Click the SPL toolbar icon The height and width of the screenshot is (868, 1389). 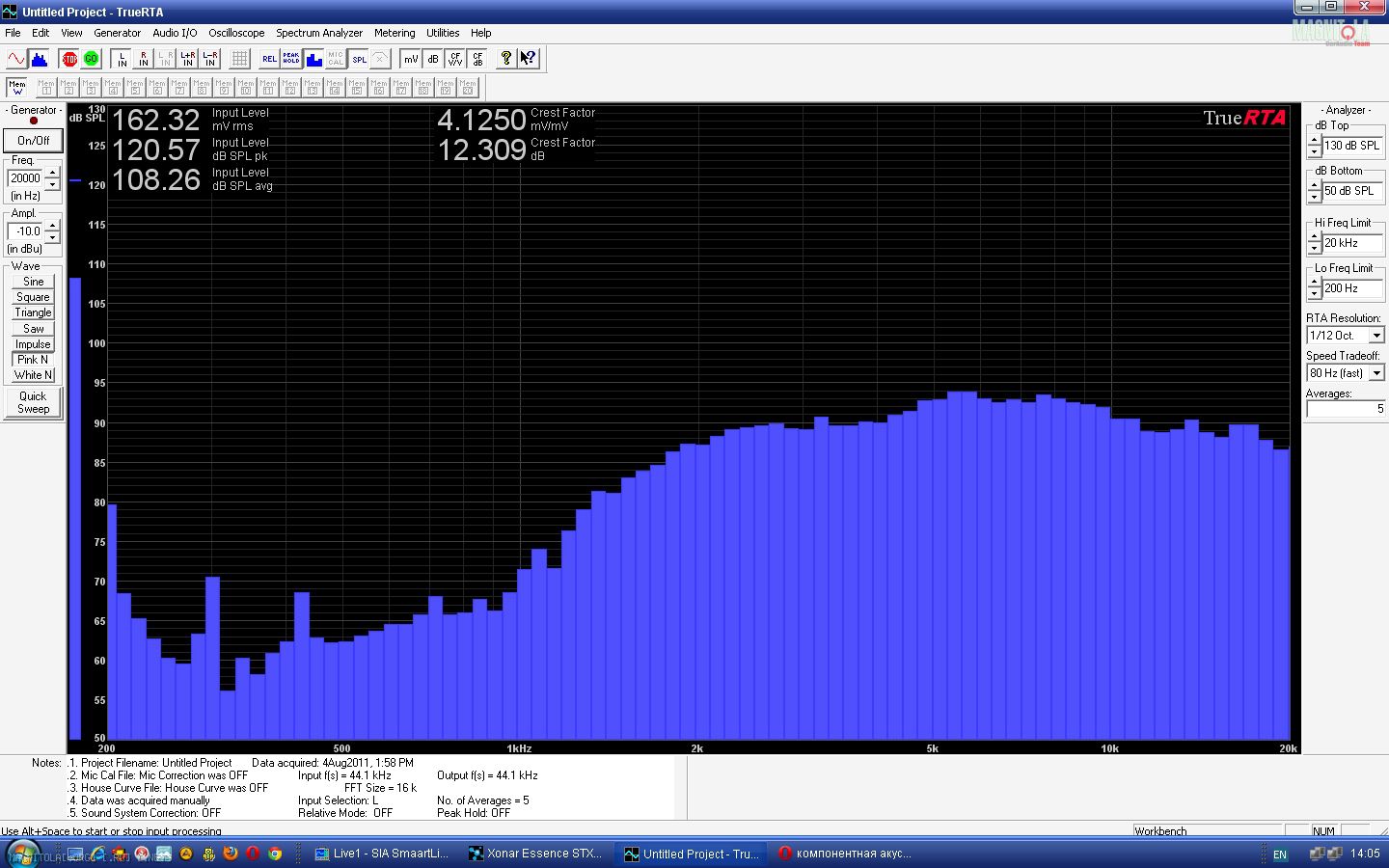click(359, 59)
